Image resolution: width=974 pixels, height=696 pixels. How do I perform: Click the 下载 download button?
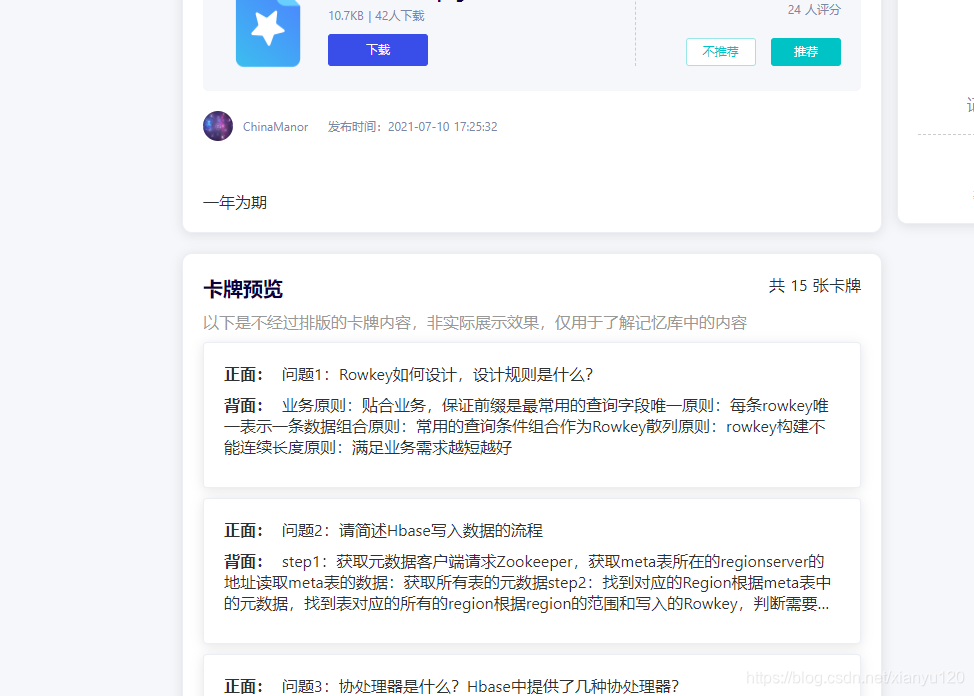point(377,49)
